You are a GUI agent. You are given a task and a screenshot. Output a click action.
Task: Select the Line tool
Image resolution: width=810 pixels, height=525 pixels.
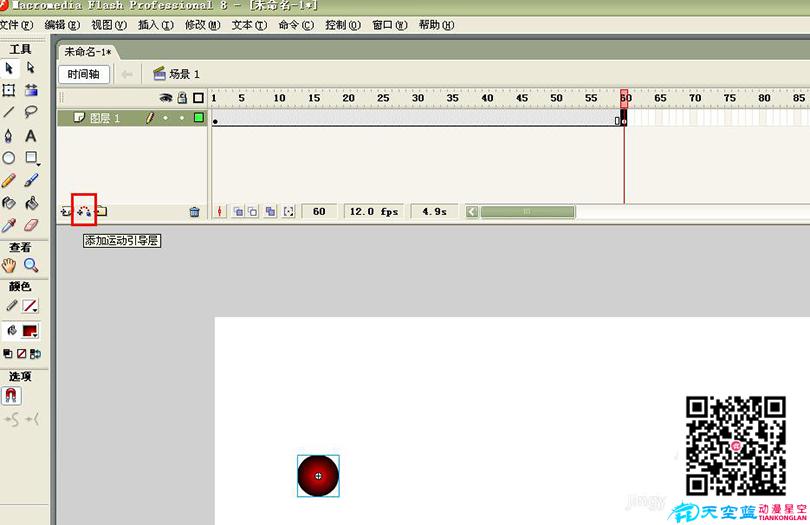(9, 112)
